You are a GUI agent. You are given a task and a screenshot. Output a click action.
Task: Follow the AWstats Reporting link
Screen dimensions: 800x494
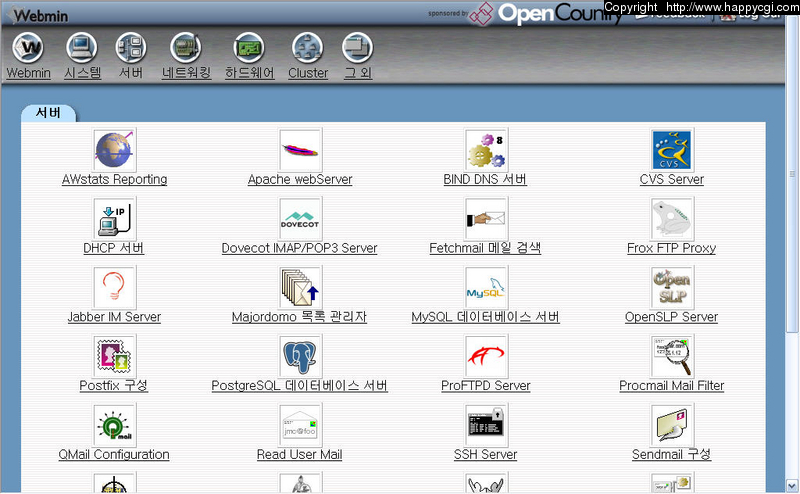tap(114, 180)
